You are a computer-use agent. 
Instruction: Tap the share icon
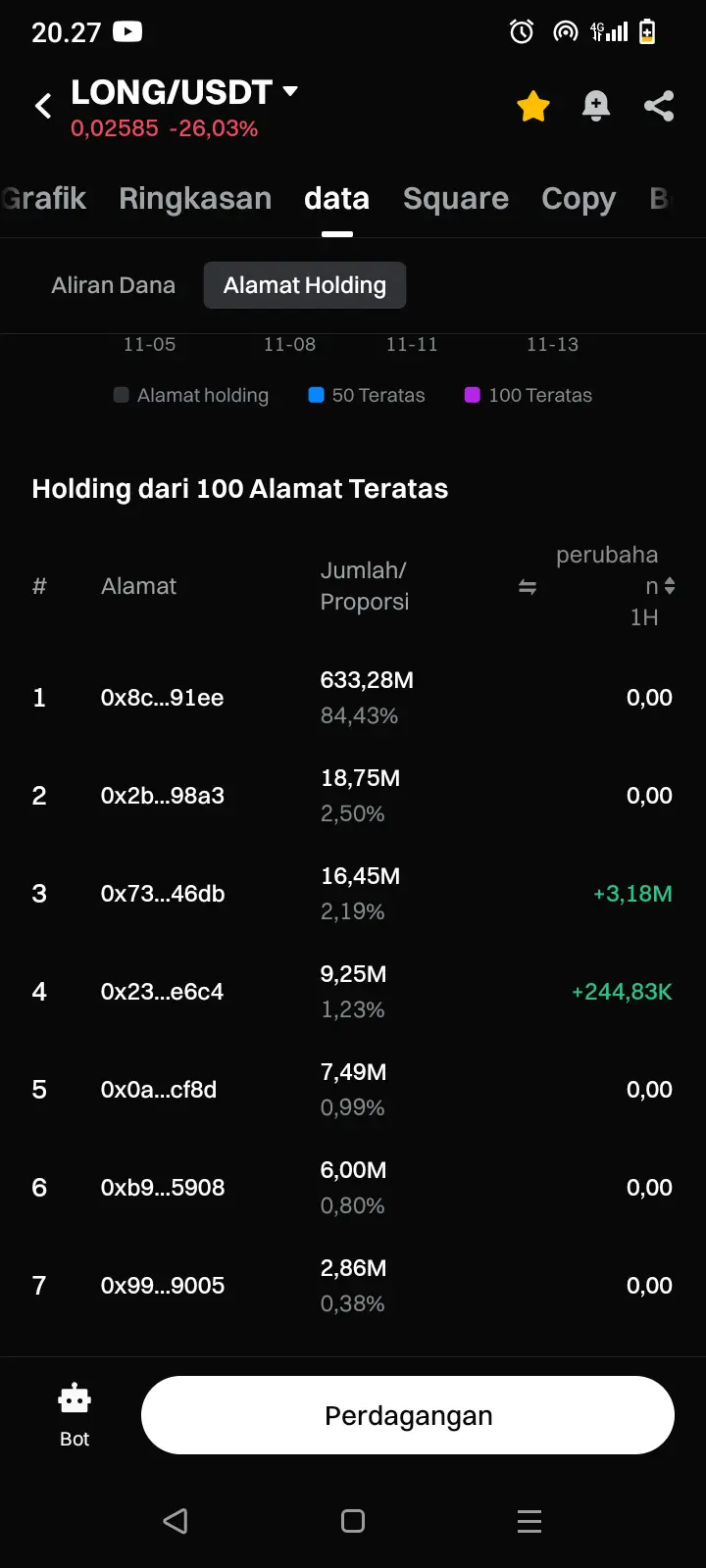[659, 106]
